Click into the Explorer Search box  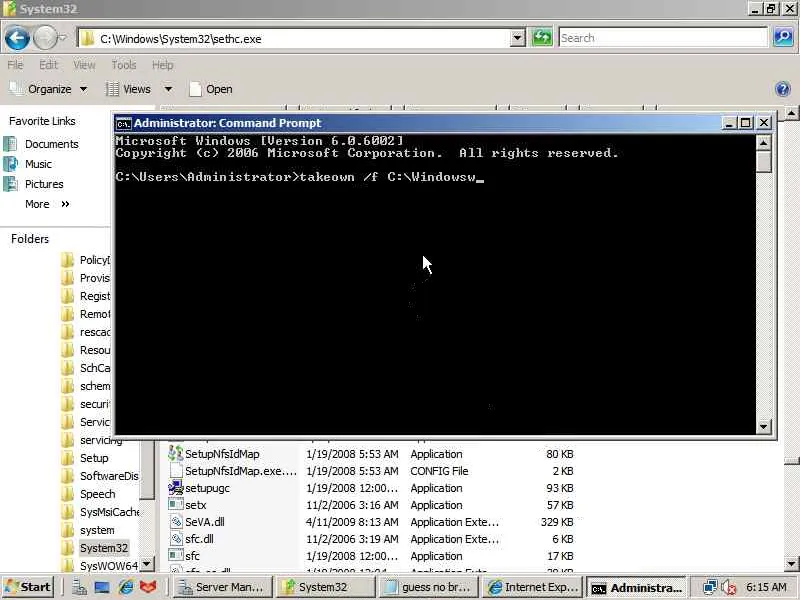pos(662,38)
